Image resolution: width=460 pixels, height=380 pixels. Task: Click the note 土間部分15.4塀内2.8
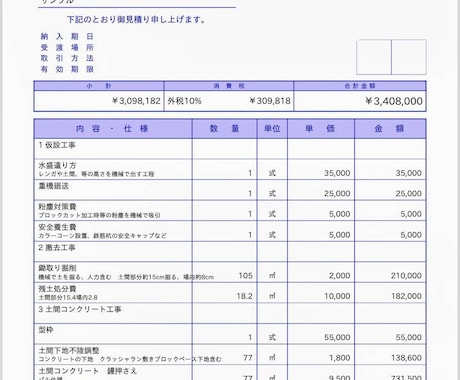coord(68,297)
